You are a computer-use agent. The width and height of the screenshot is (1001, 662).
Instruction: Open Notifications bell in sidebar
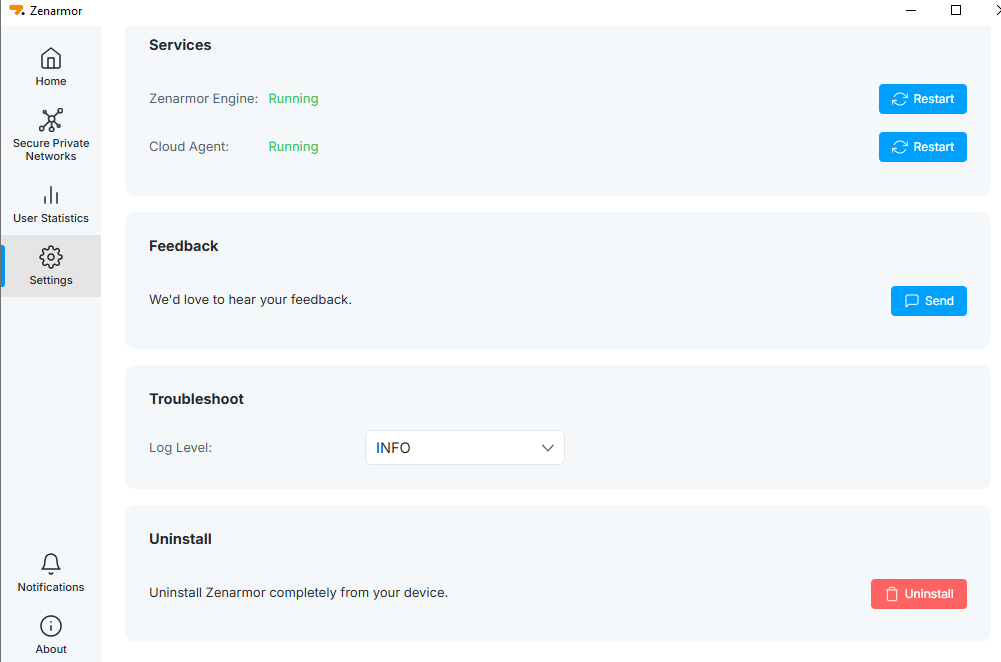[x=50, y=573]
